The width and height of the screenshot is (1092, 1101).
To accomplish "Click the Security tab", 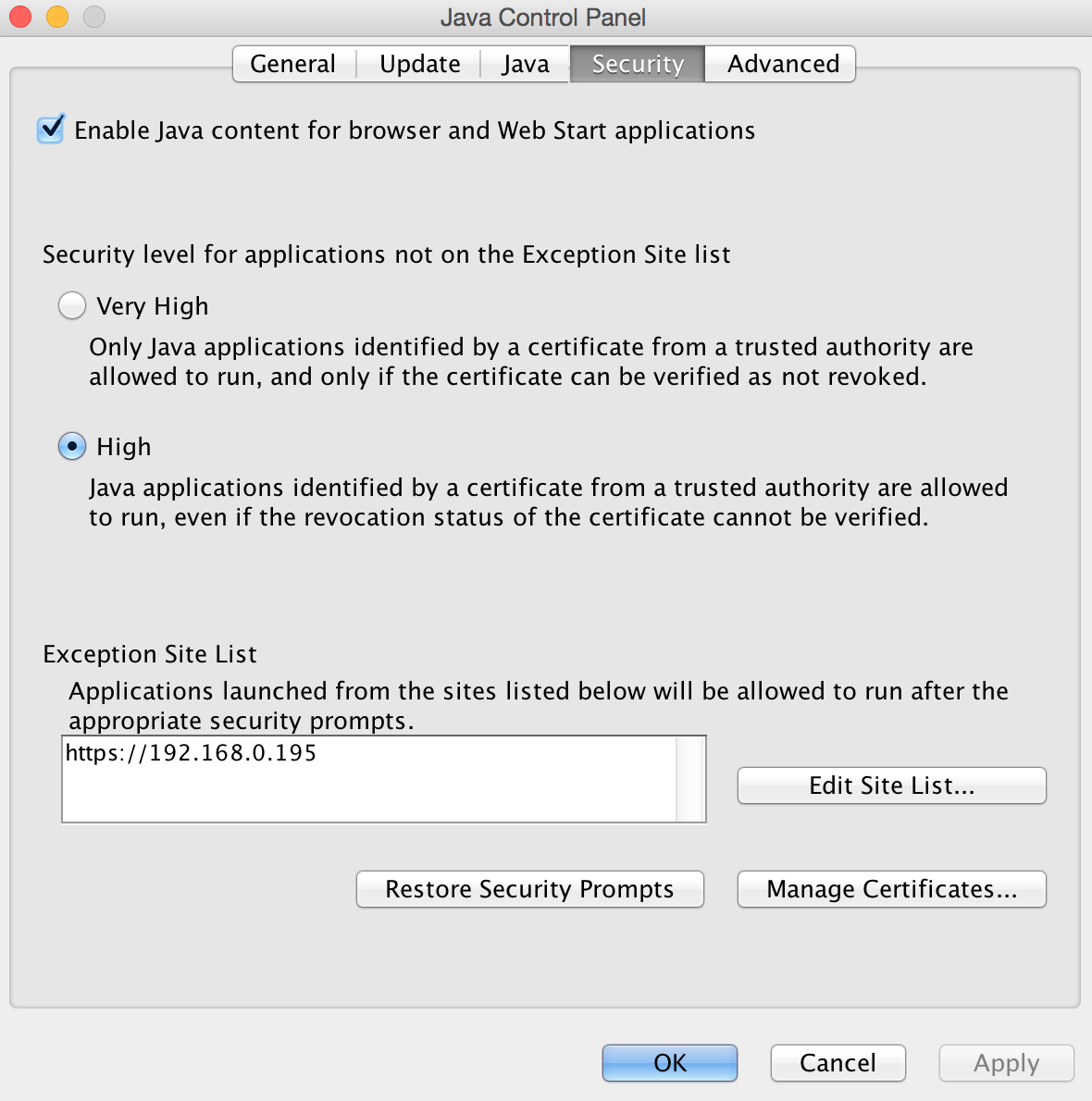I will point(637,64).
